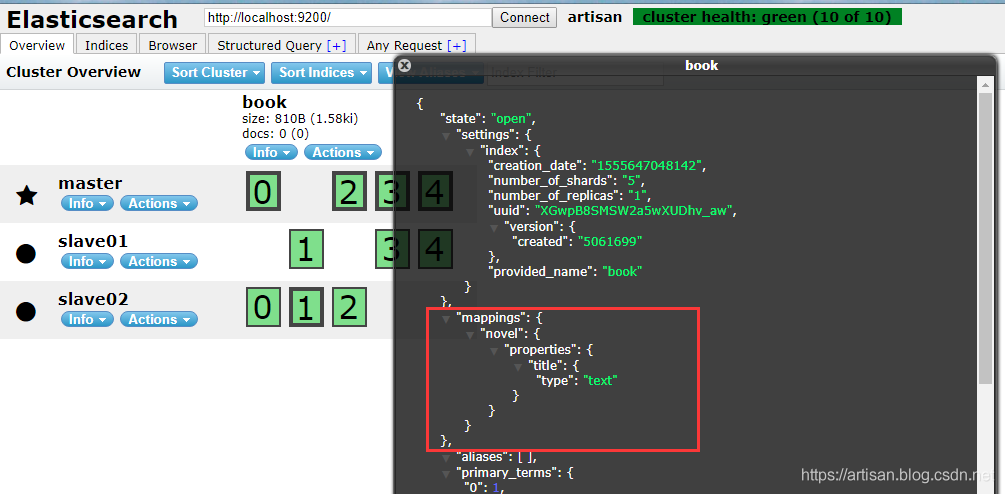The height and width of the screenshot is (494, 1005).
Task: Open the Sort Indices dropdown
Action: [320, 72]
